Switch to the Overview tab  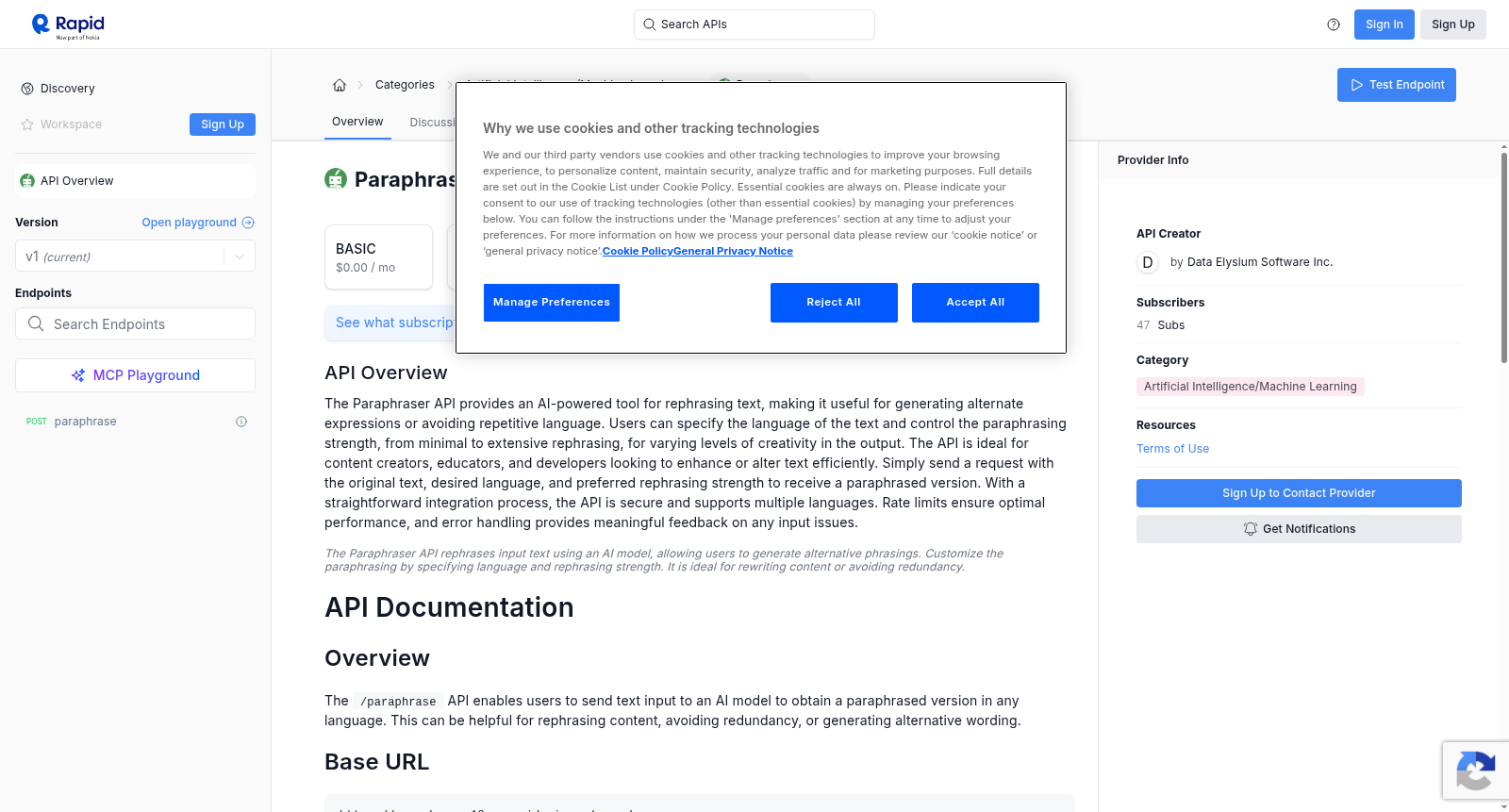click(x=357, y=122)
